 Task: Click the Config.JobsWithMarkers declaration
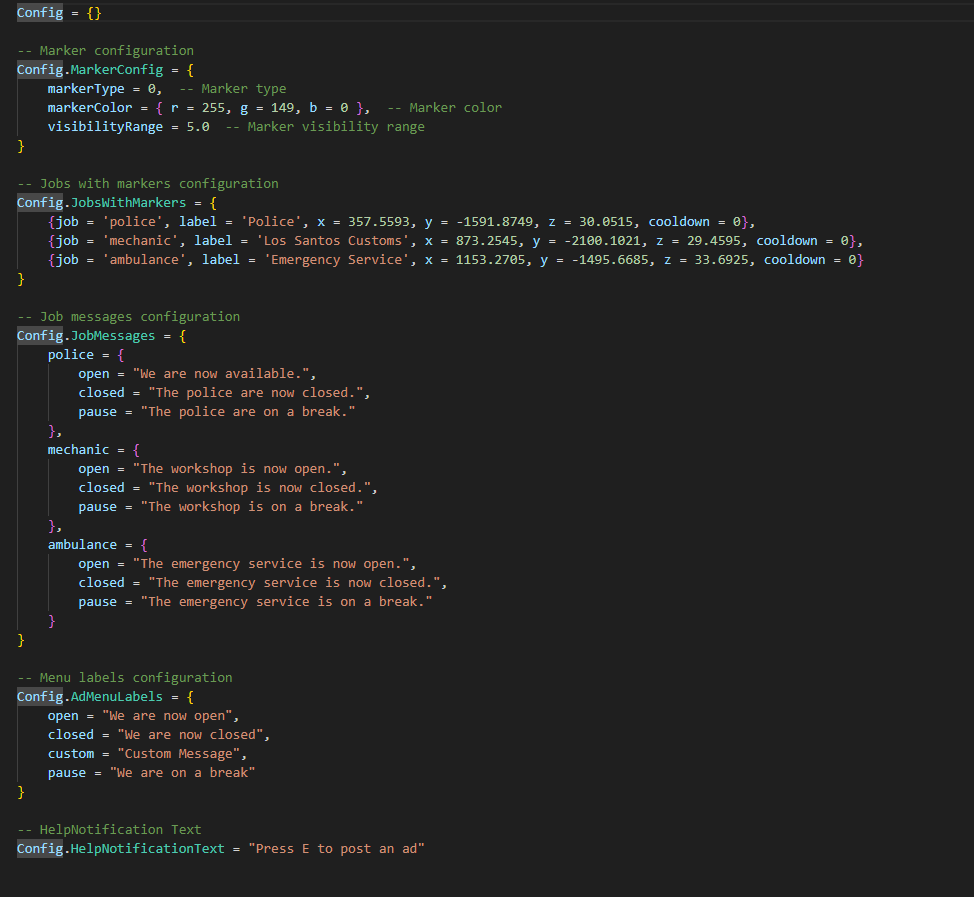click(109, 202)
